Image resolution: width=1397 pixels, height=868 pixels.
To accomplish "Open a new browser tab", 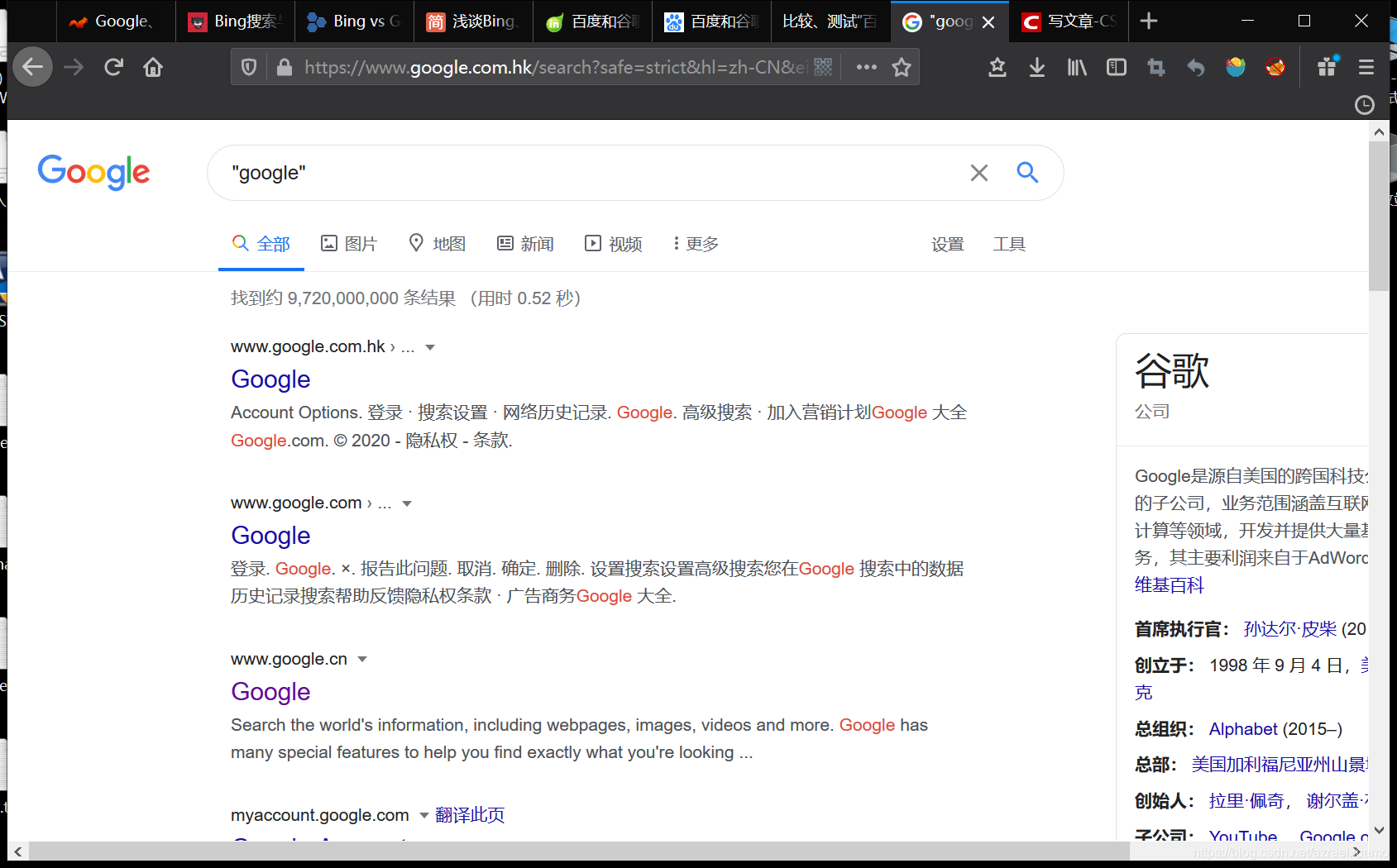I will 1148,21.
